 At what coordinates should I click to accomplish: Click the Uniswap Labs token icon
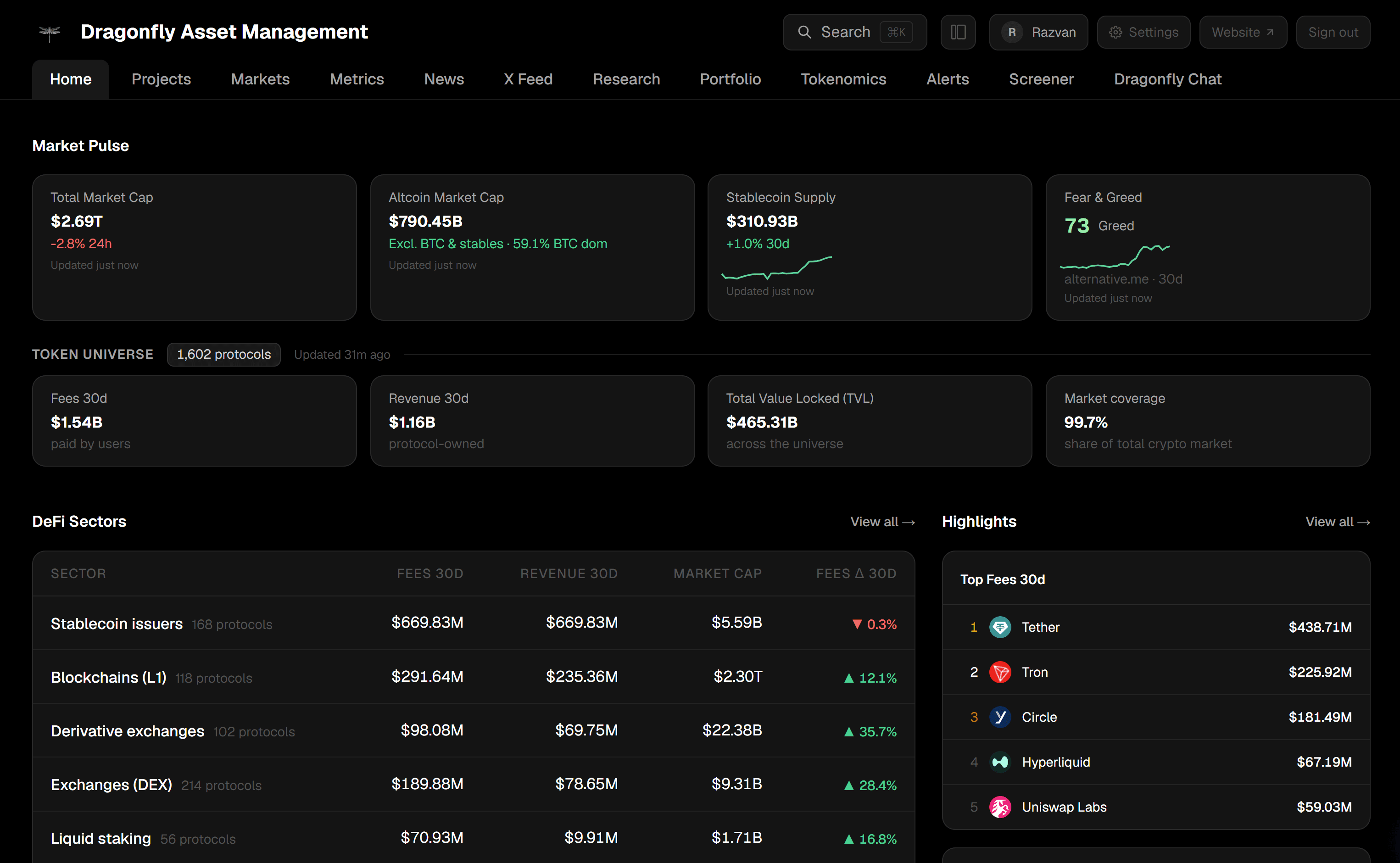click(x=1000, y=807)
